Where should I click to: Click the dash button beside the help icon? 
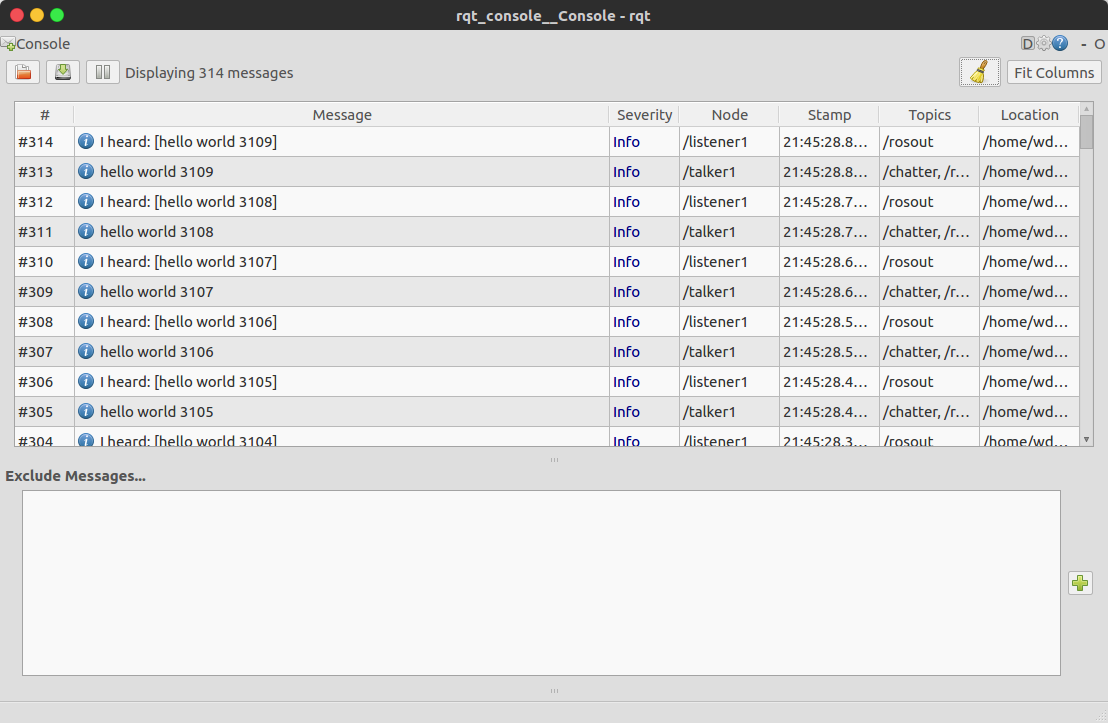coord(1083,44)
